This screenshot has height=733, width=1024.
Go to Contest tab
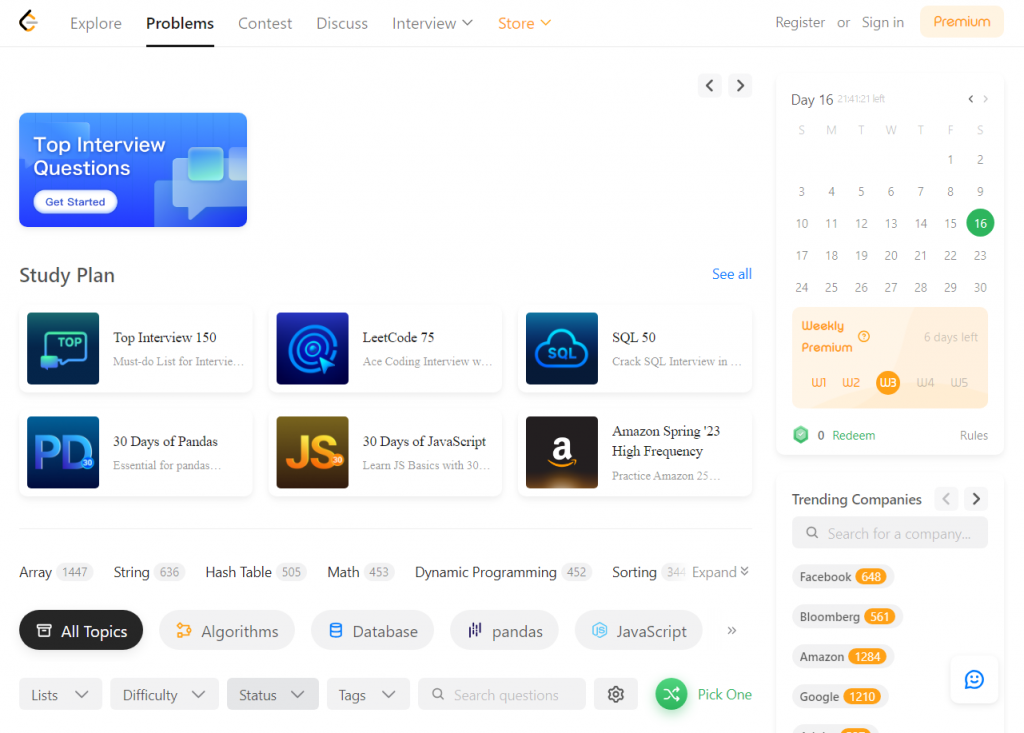click(264, 24)
